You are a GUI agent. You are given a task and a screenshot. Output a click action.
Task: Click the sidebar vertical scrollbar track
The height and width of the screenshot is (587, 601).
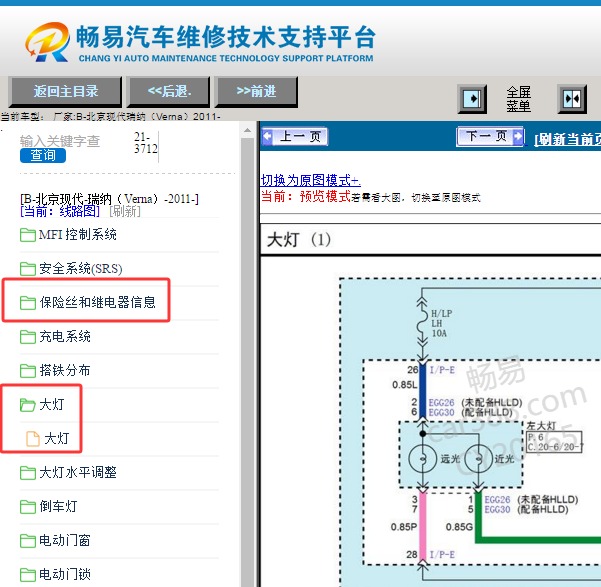[248, 360]
